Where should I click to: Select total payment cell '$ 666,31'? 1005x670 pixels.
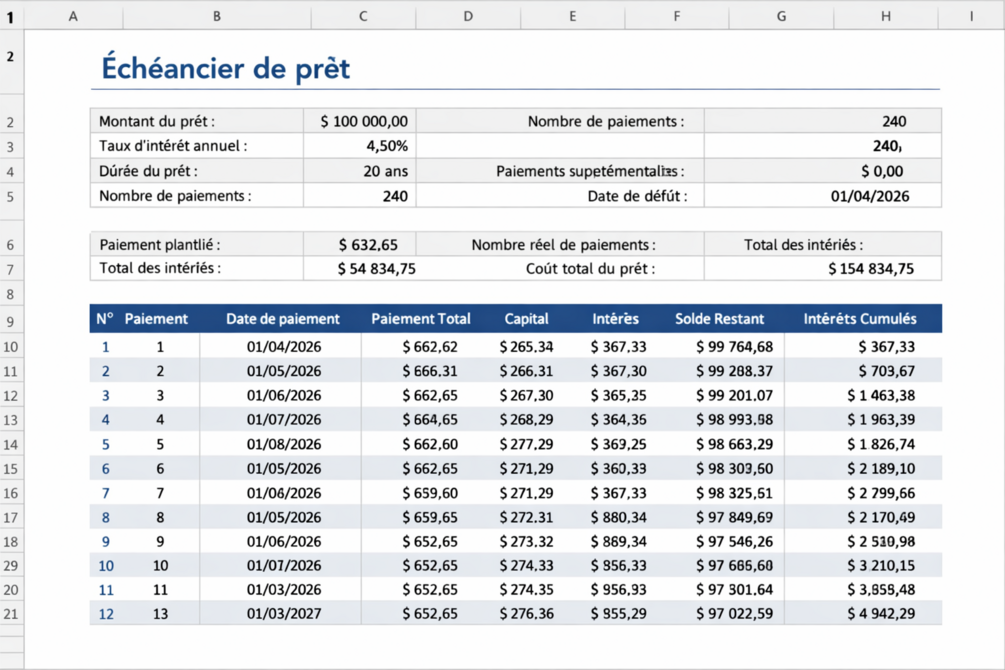(x=430, y=371)
